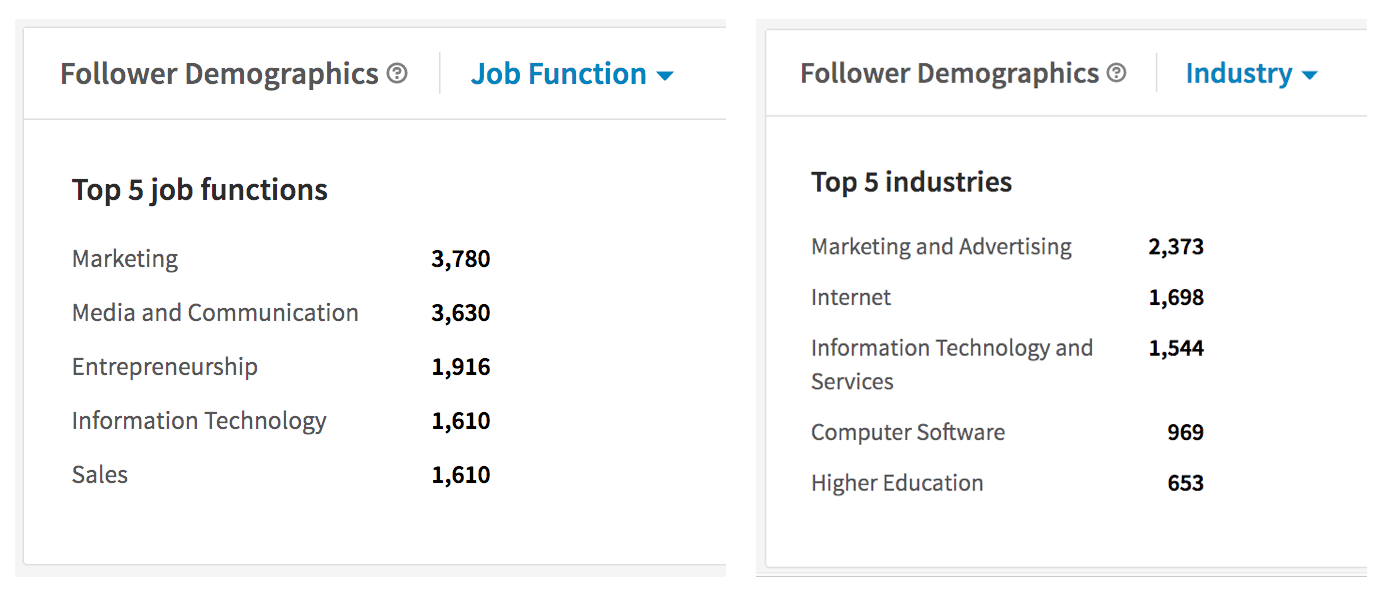Viewport: 1384px width, 594px height.
Task: Expand the chevron next to Job Function
Action: tap(667, 74)
